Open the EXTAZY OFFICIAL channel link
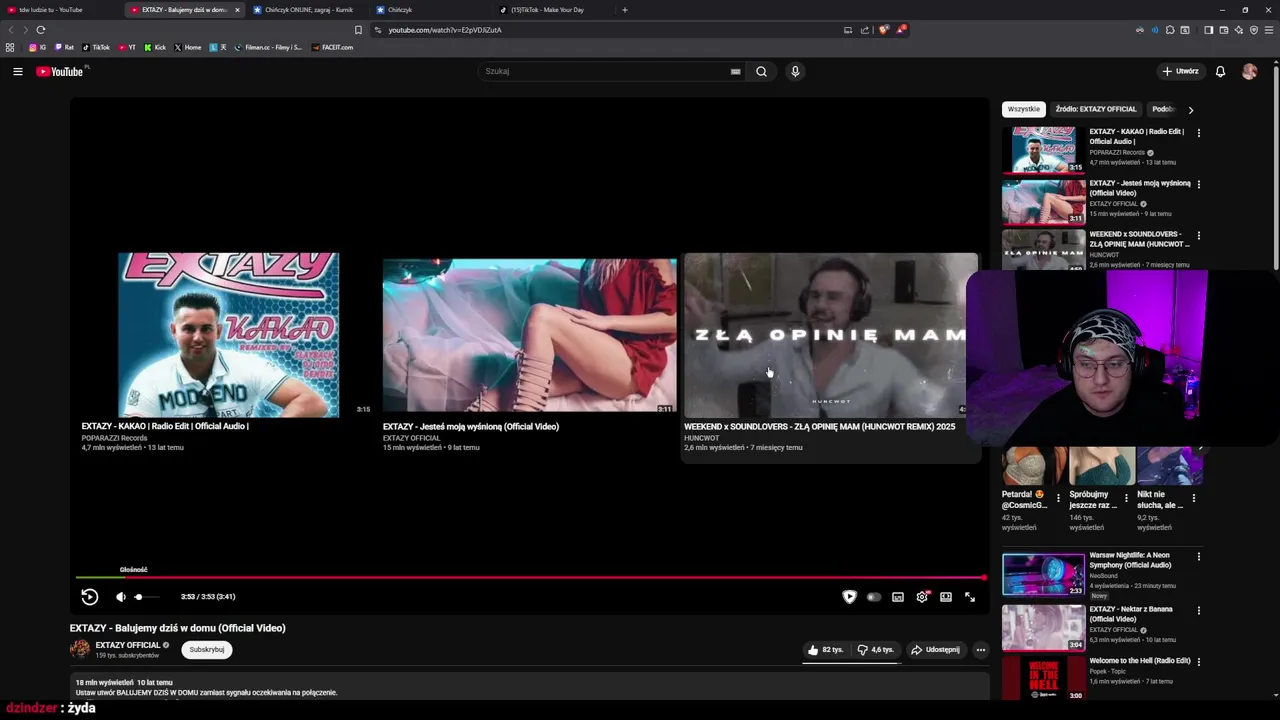The height and width of the screenshot is (720, 1280). (128, 645)
